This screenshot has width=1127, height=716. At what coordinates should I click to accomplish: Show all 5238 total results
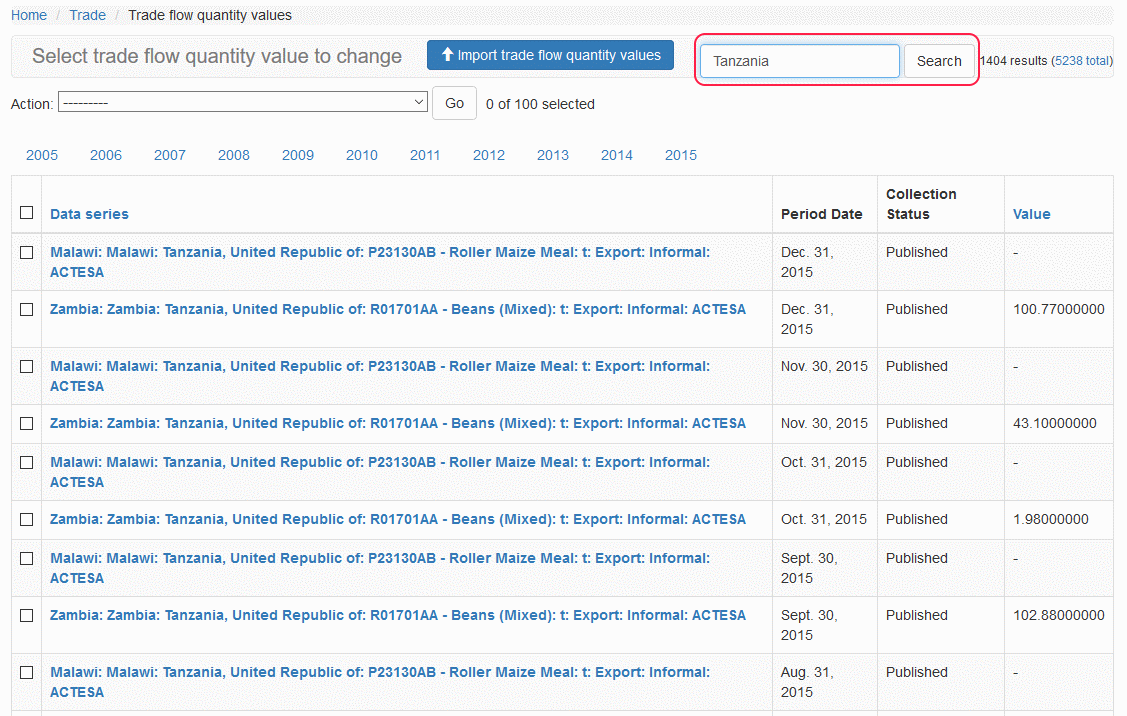coord(1082,61)
